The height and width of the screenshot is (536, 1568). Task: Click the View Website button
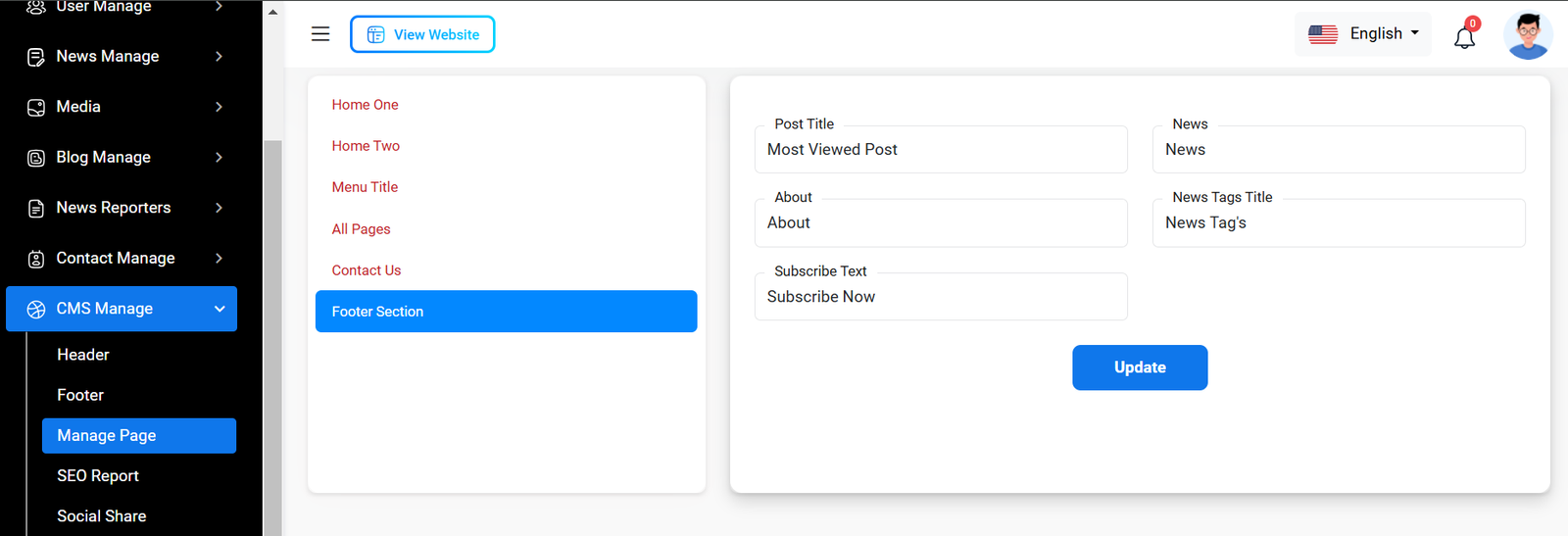tap(422, 34)
